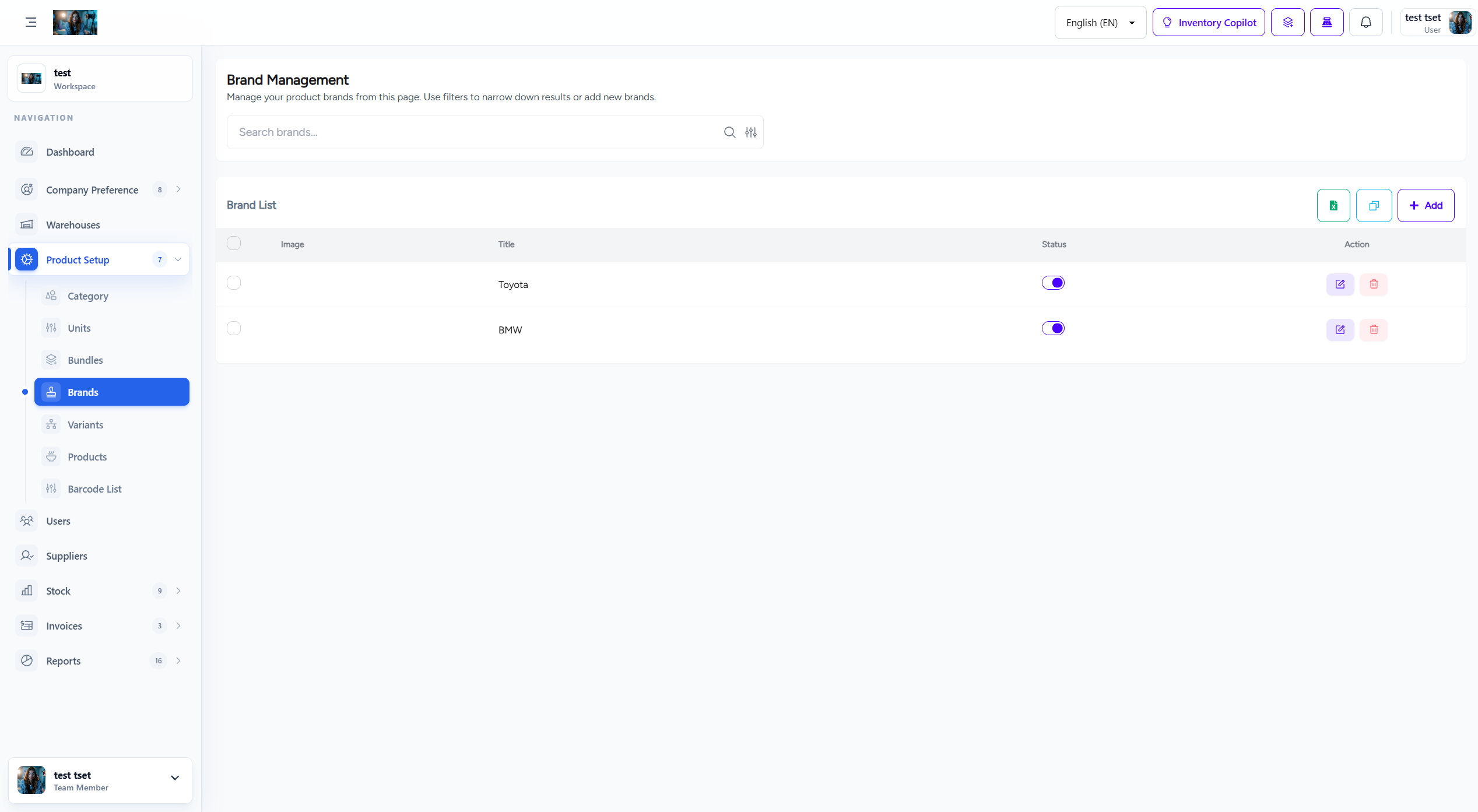Click the Products icon in submenu

pos(51,456)
